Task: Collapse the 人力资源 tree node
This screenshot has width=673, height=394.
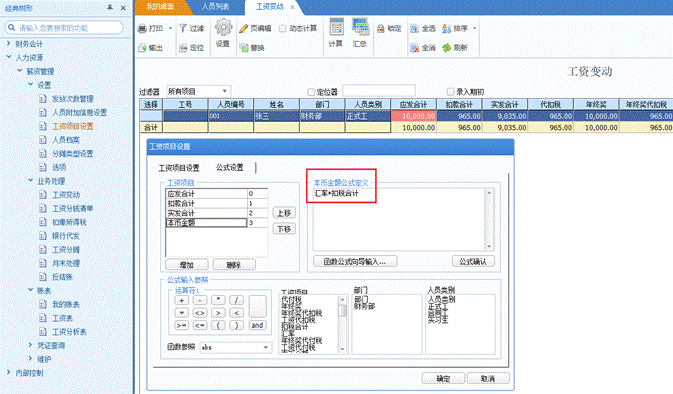Action: pos(9,57)
